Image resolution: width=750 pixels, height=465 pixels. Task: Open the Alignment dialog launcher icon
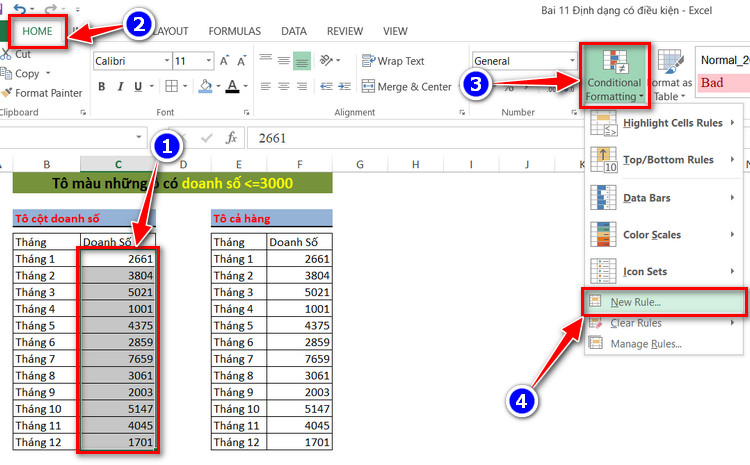[x=462, y=112]
